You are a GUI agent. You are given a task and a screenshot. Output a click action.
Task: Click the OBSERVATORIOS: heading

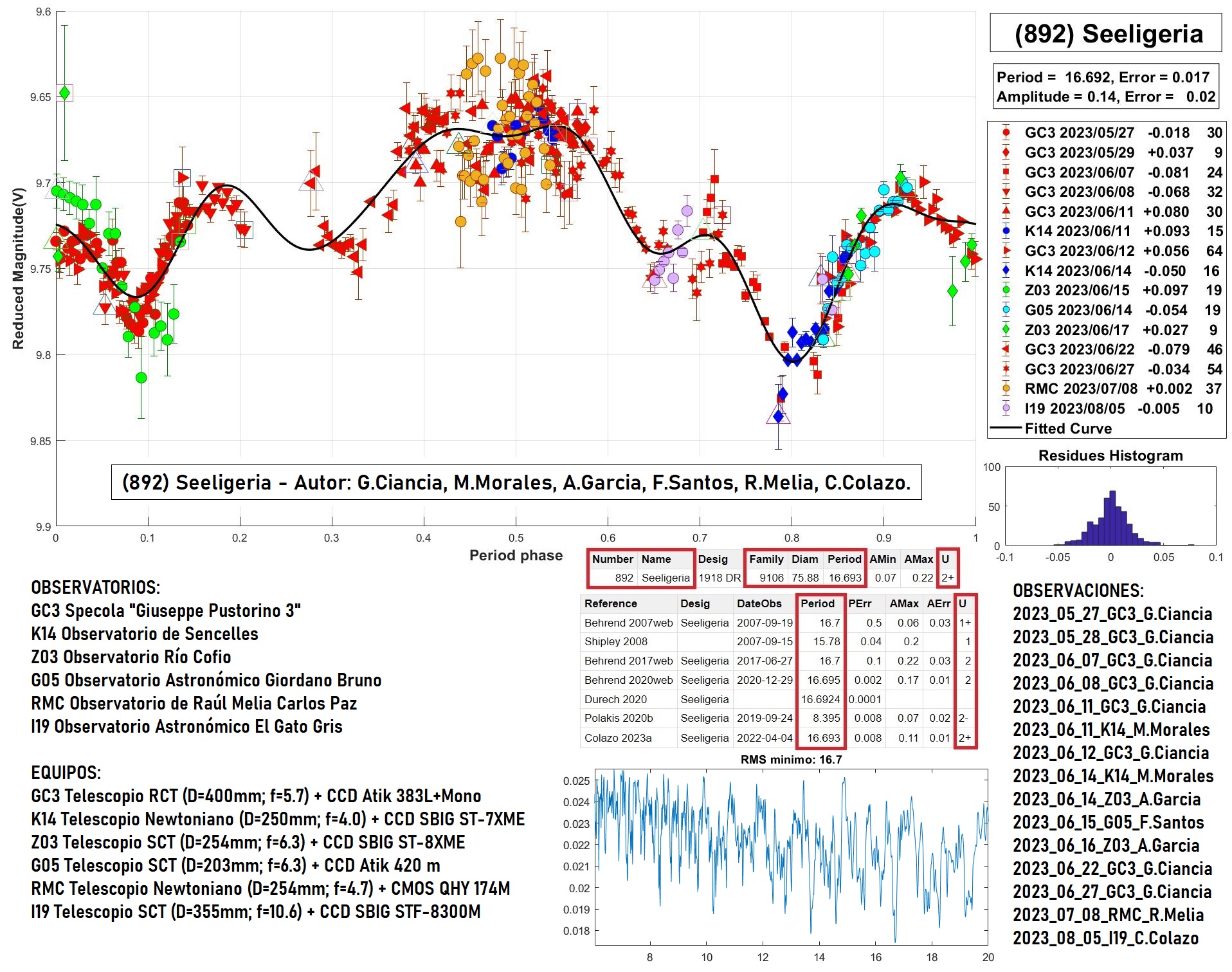95,587
